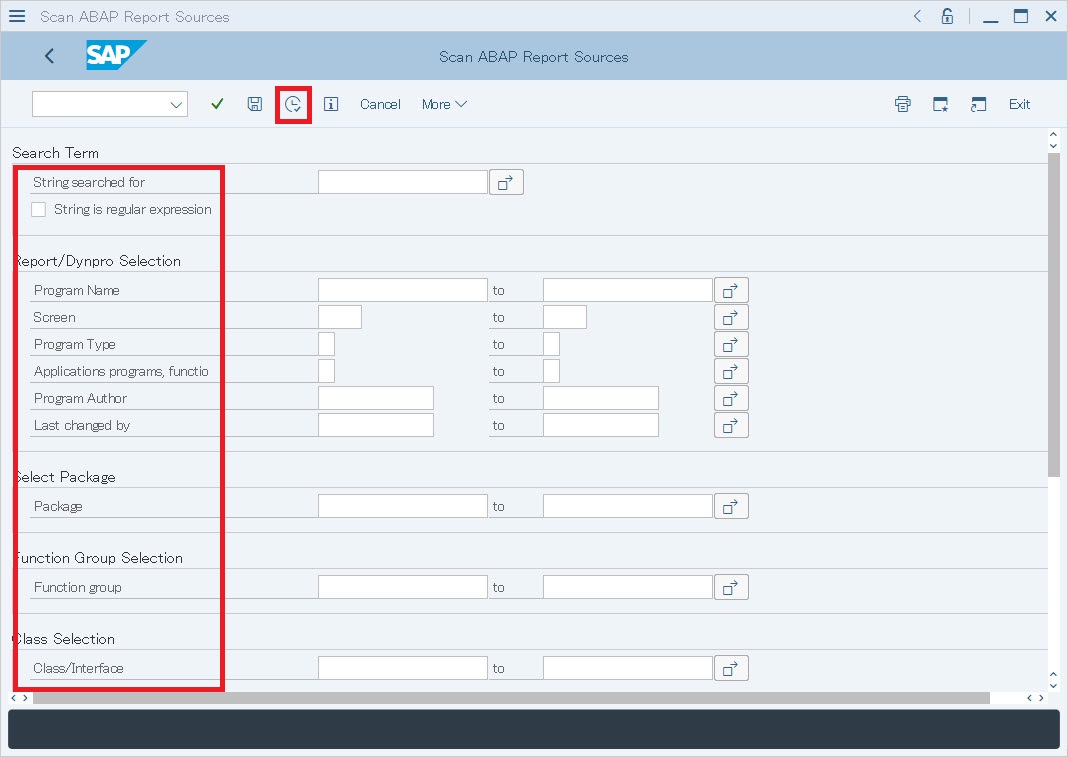The image size is (1068, 757).
Task: Click the Program Type from field
Action: (x=326, y=344)
